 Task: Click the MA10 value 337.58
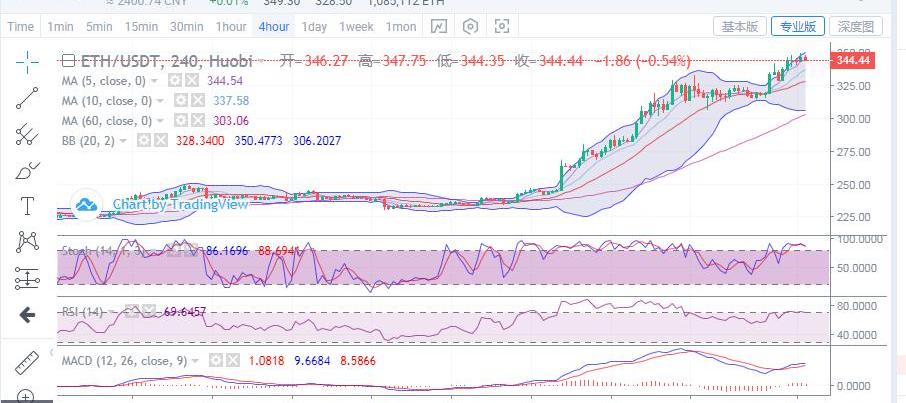(x=231, y=101)
